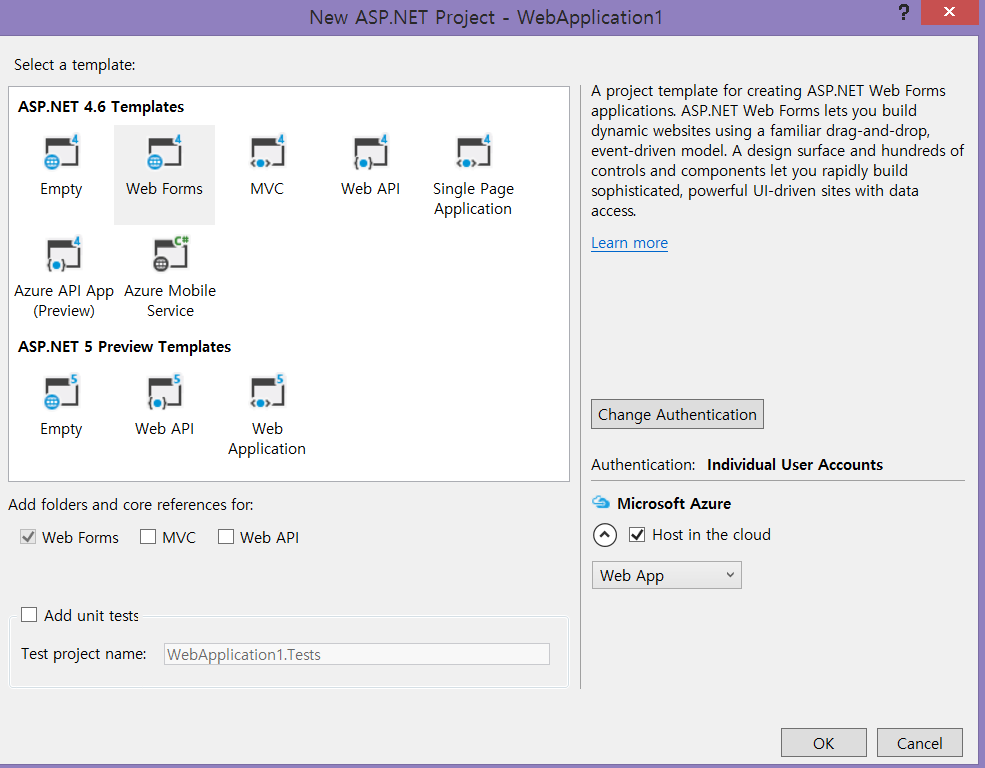Choose the Web Forms template icon

pos(164,154)
